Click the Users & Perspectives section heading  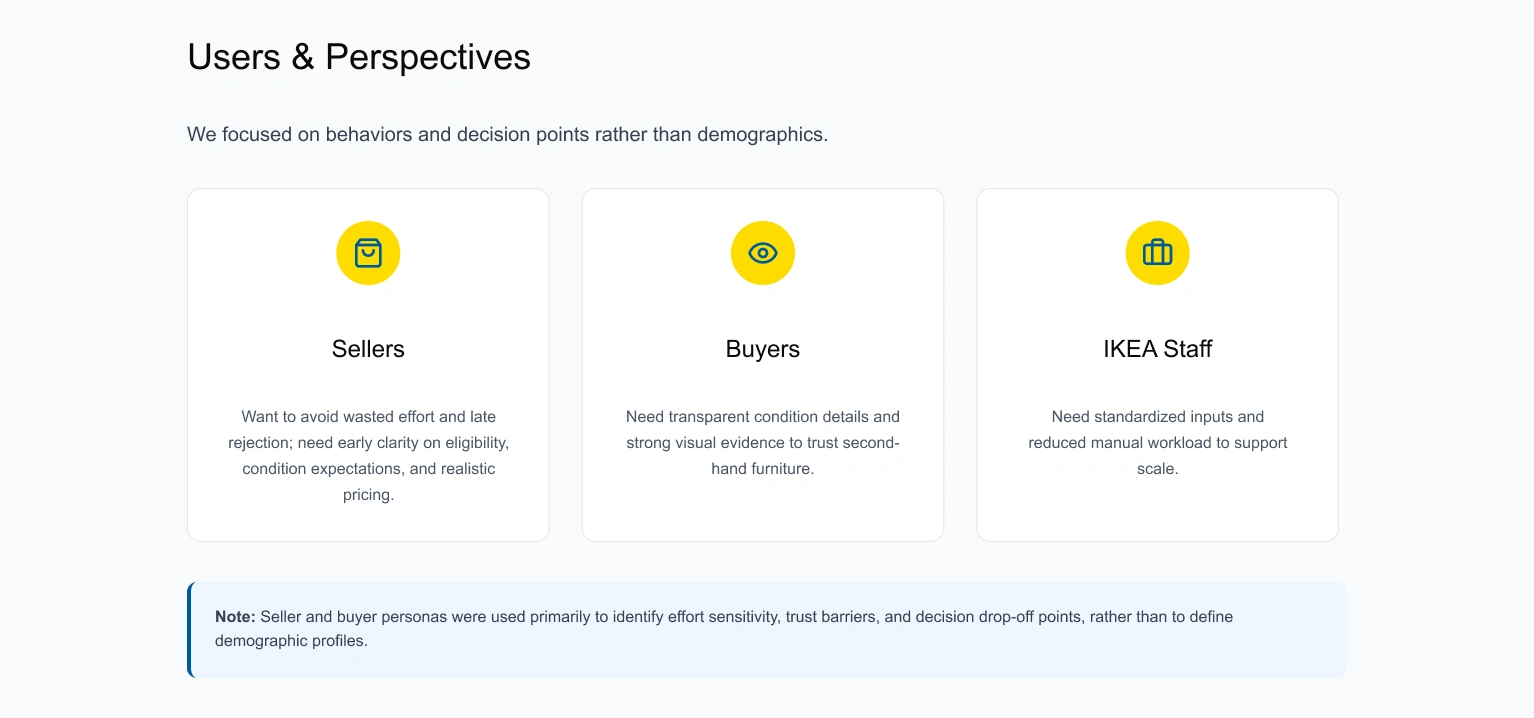point(359,57)
